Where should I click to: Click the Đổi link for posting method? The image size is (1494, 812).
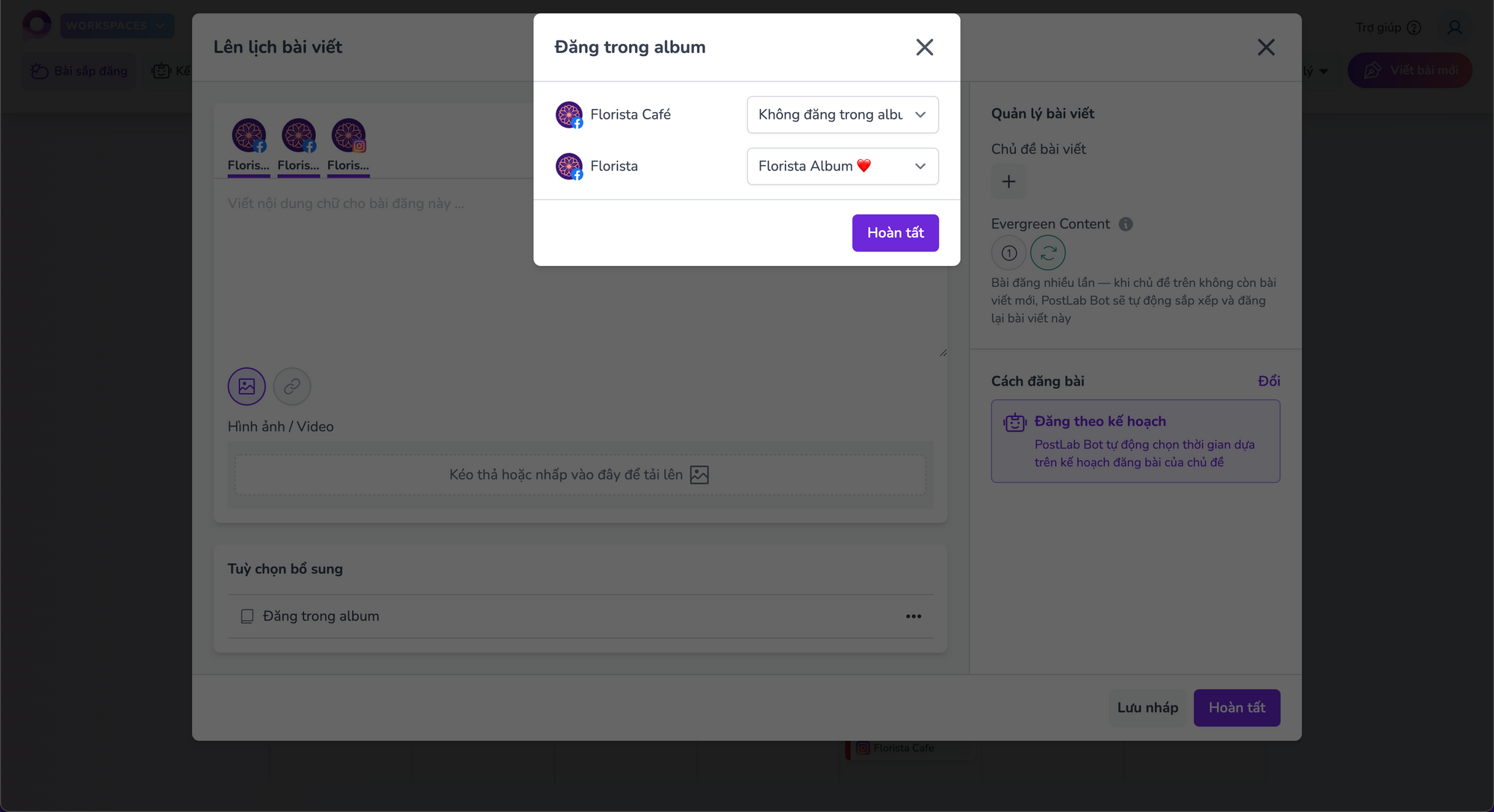tap(1269, 381)
